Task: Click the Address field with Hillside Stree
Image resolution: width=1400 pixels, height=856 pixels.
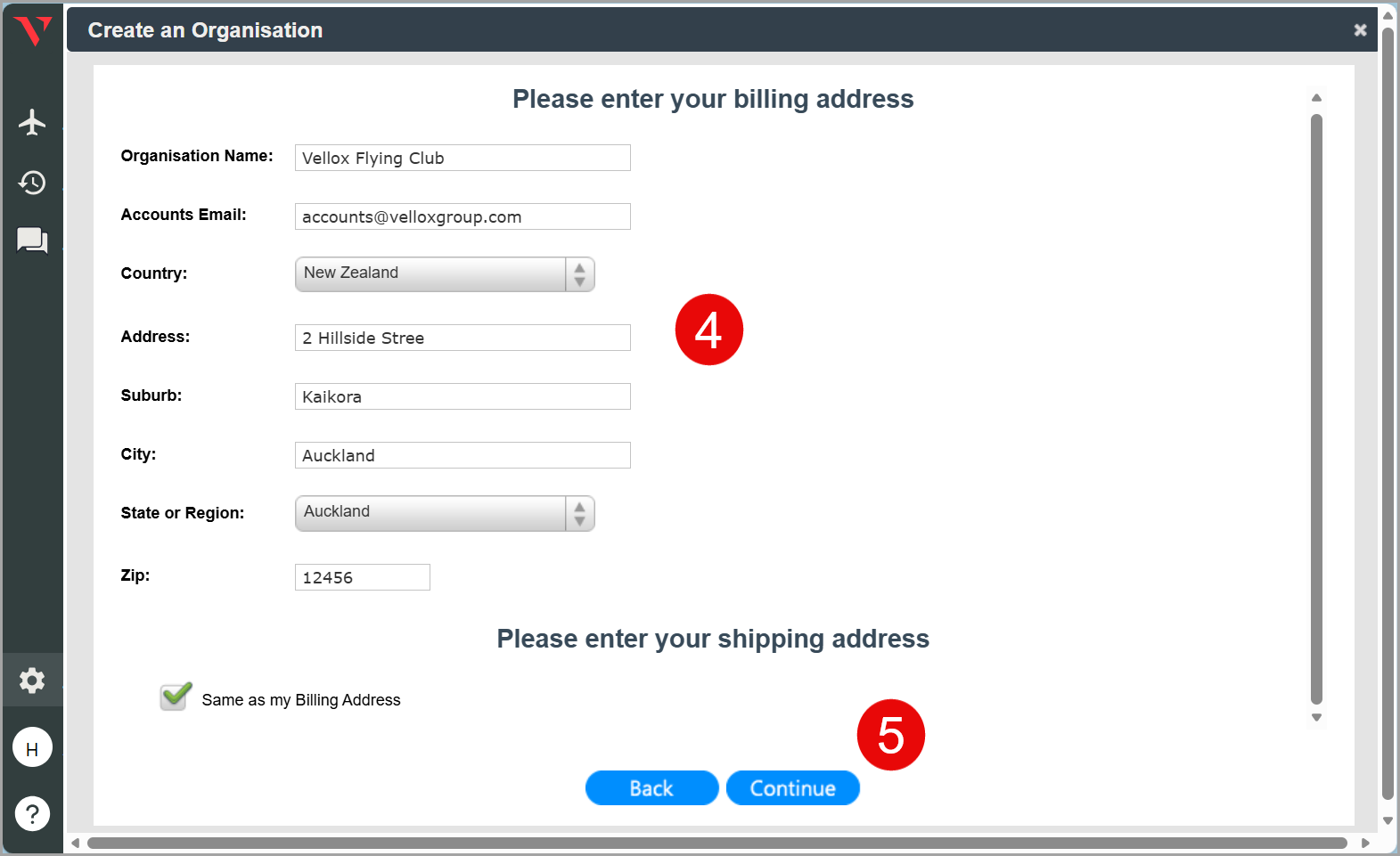Action: pyautogui.click(x=463, y=338)
